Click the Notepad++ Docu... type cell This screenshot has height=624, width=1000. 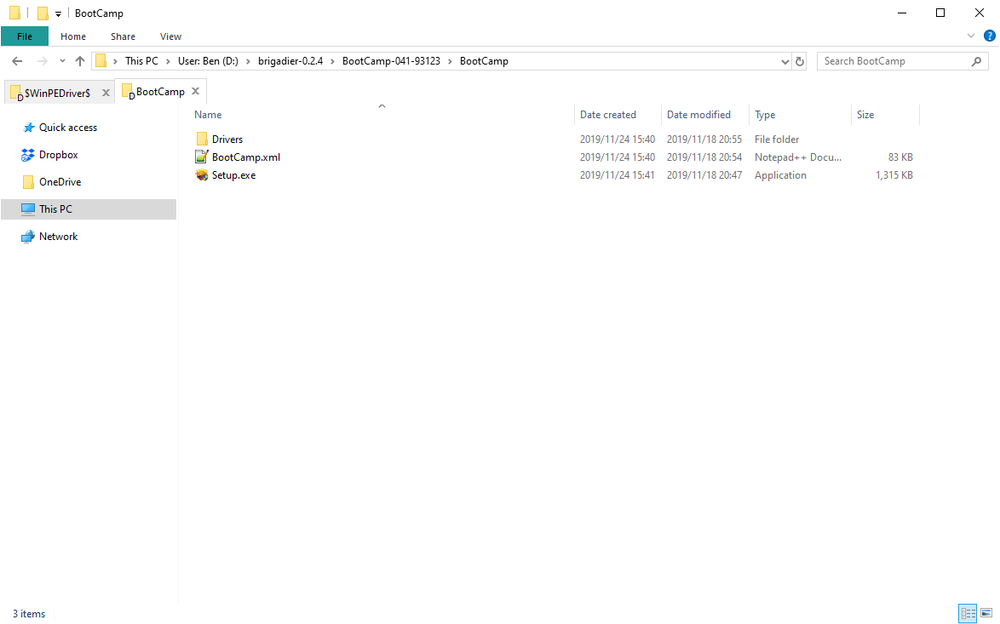pyautogui.click(x=798, y=157)
